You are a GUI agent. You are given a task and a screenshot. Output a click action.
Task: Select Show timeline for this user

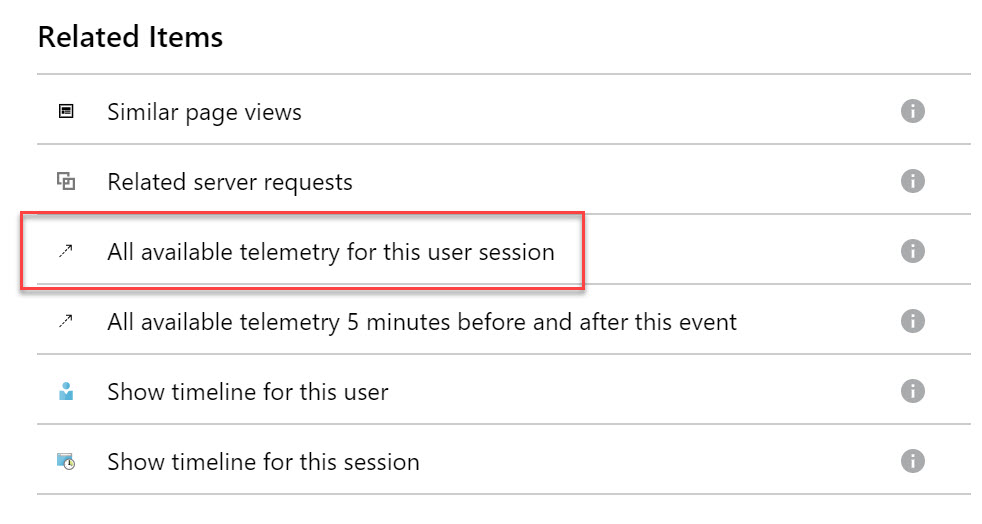coord(247,392)
